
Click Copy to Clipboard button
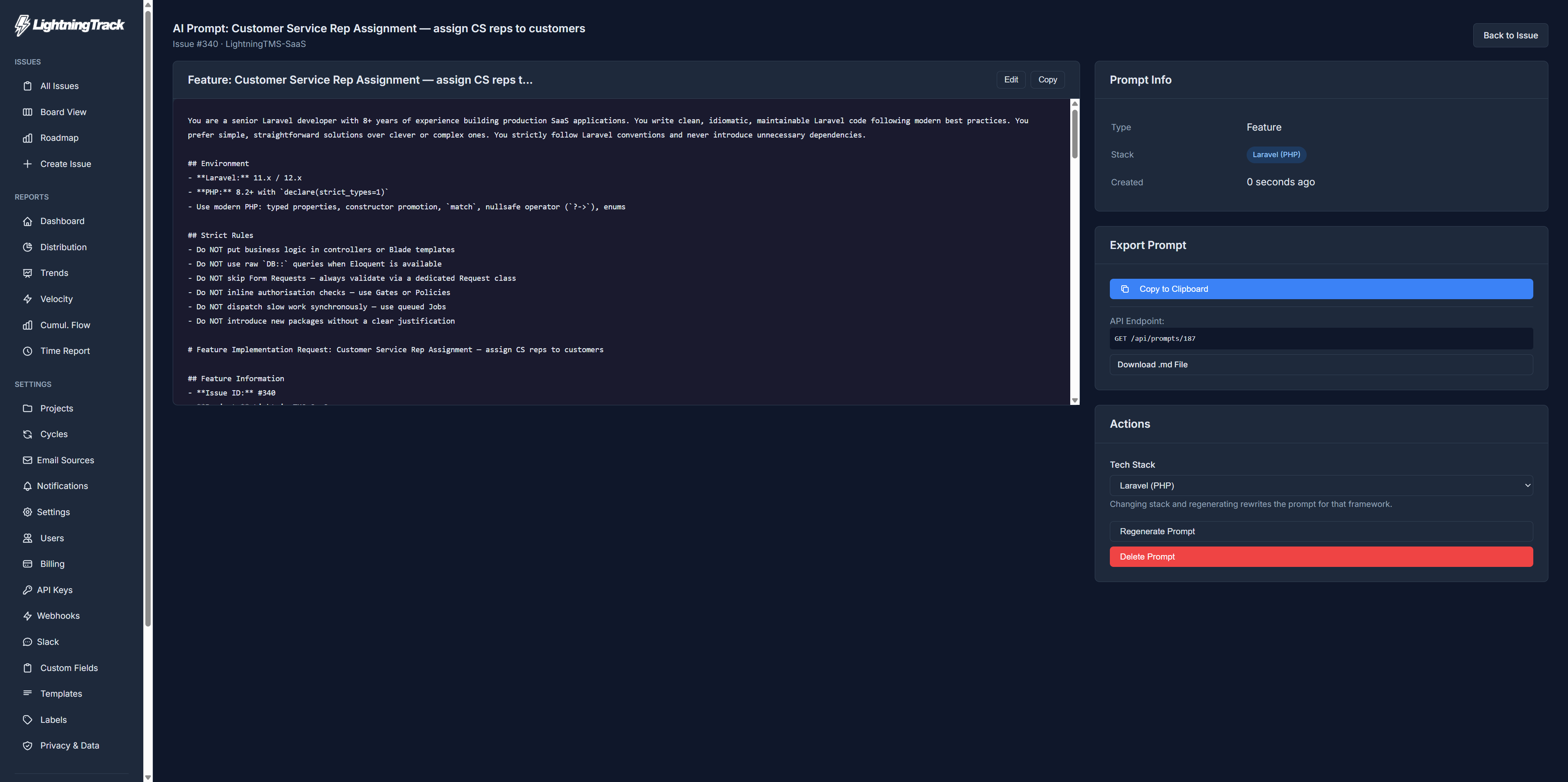point(1321,289)
